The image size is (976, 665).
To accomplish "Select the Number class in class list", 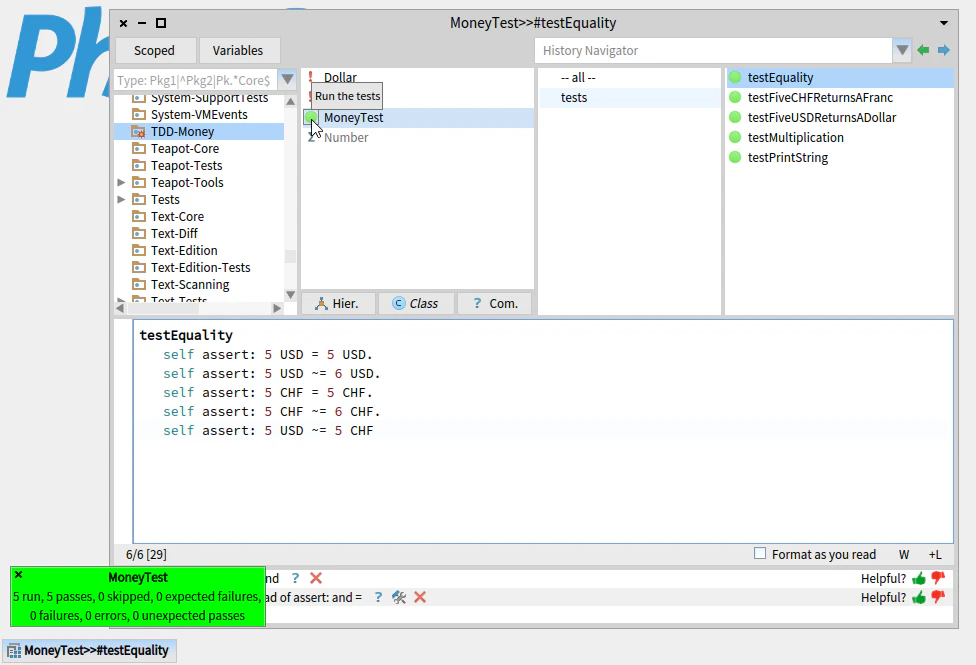I will point(346,137).
